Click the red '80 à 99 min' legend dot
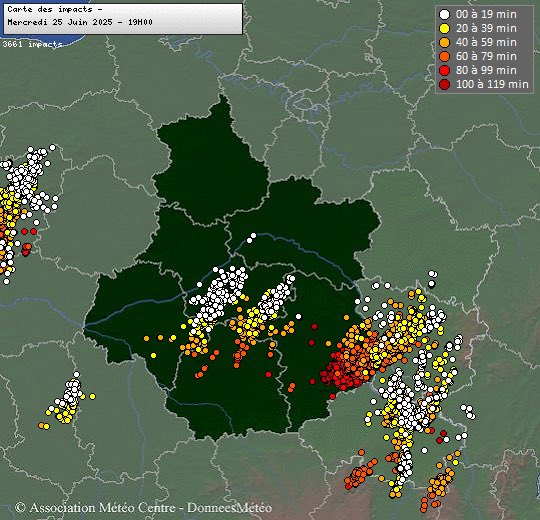The width and height of the screenshot is (540, 520). click(445, 70)
